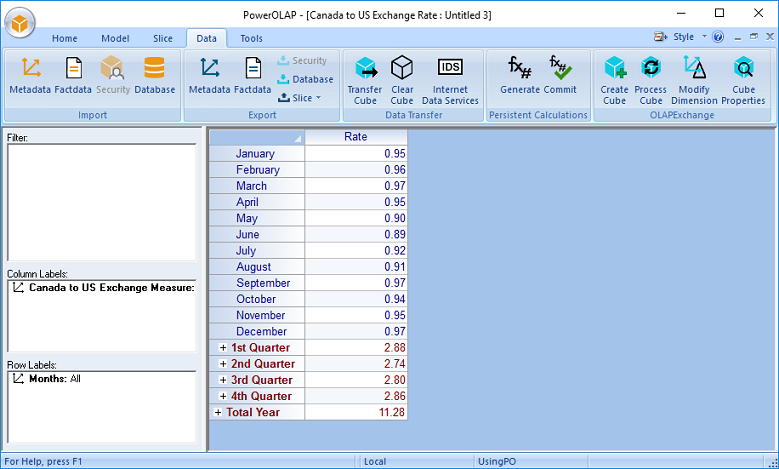Click Export Metadata icon
779x469 pixels.
click(x=209, y=75)
